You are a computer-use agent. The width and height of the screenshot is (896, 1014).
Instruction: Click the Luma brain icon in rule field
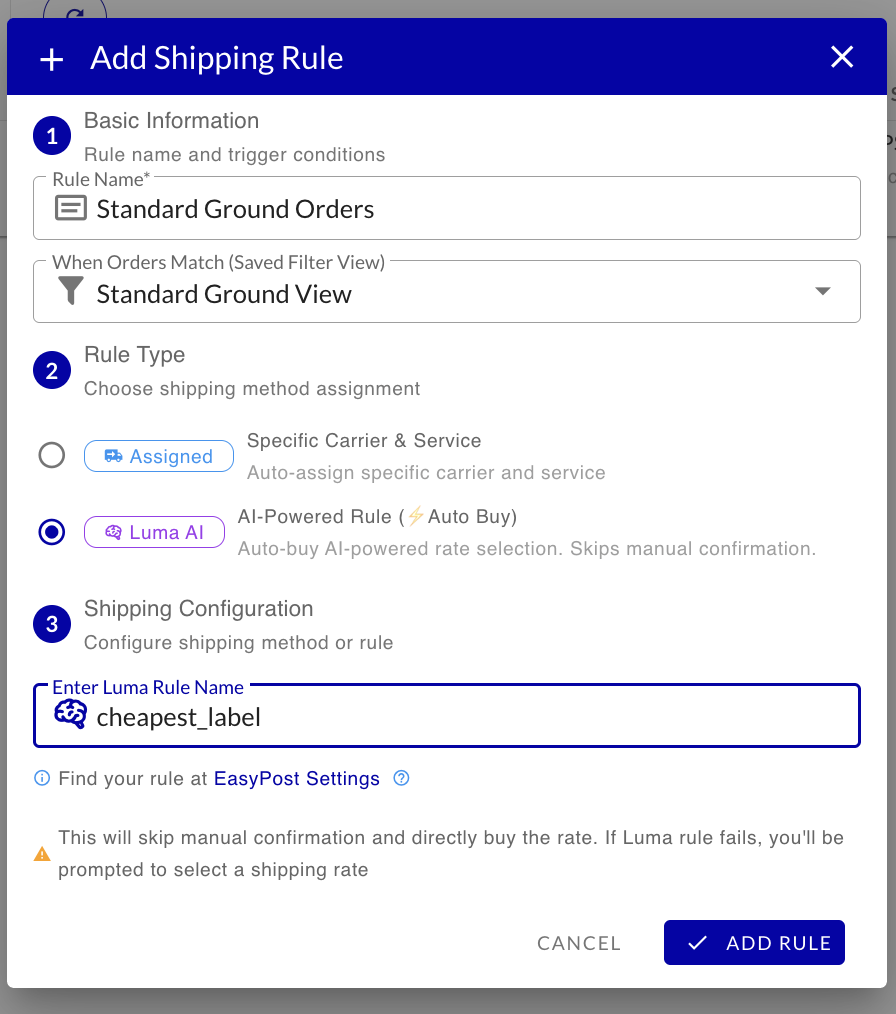70,715
